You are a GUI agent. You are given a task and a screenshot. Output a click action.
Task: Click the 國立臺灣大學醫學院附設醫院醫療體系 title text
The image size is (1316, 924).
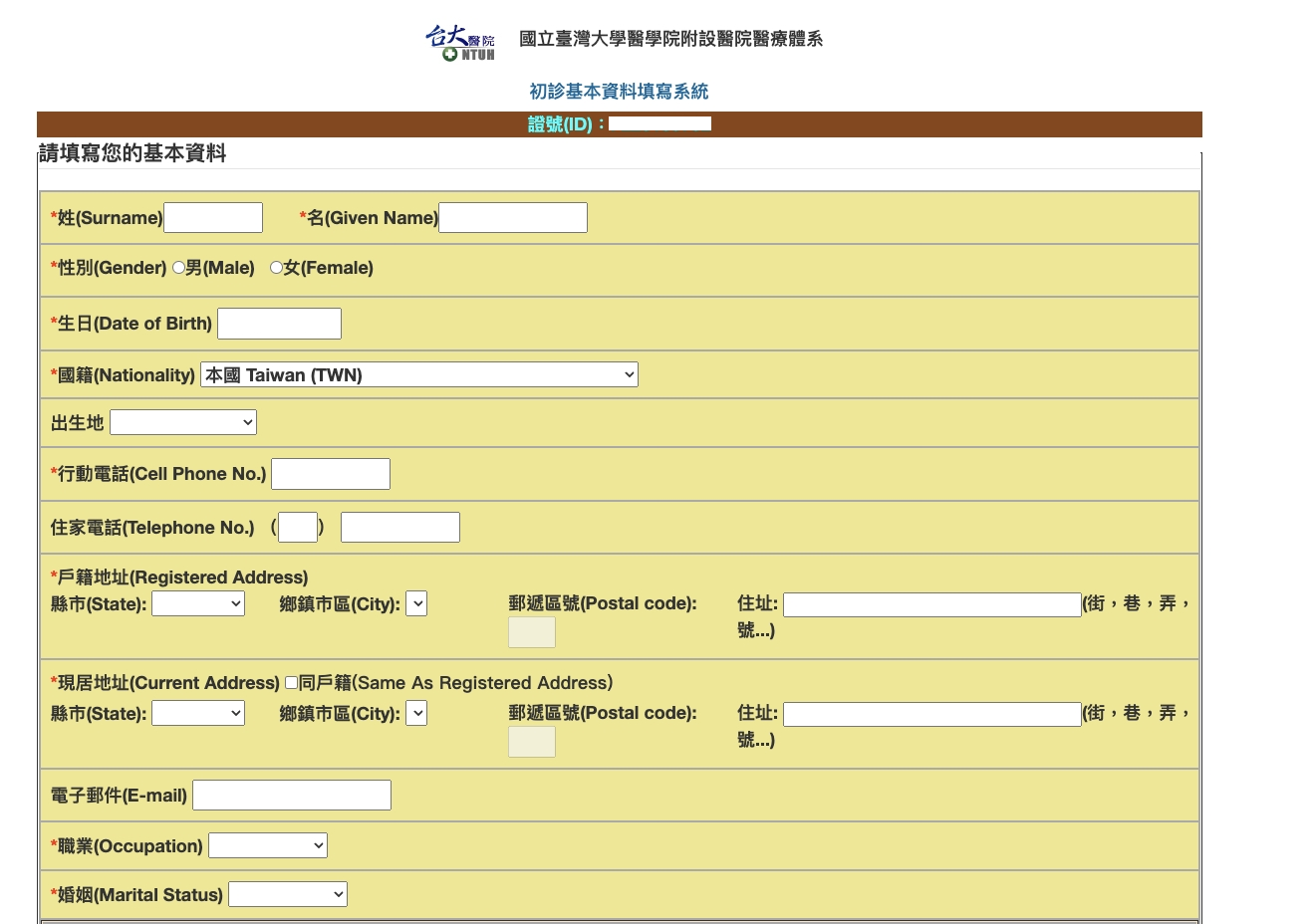point(671,39)
